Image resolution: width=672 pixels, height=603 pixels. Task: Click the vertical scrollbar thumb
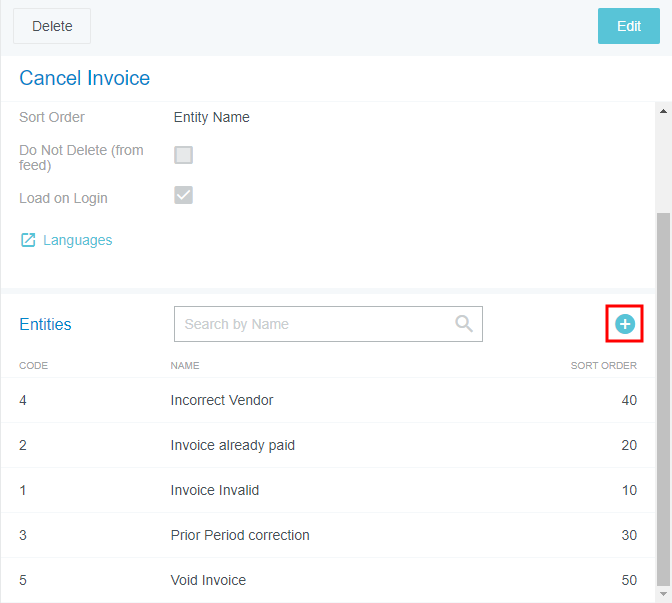click(x=663, y=400)
